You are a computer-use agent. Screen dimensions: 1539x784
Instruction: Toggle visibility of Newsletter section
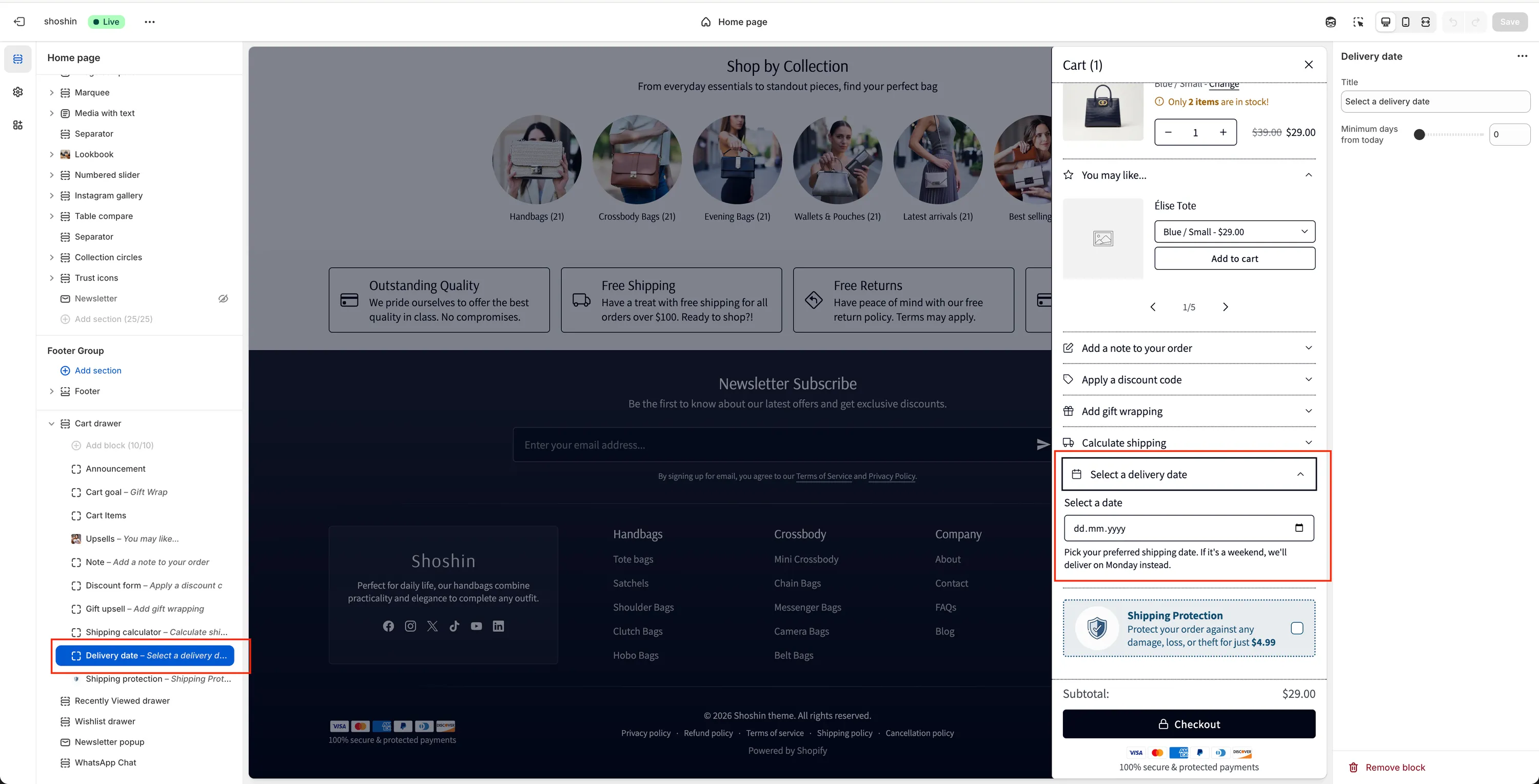click(x=223, y=298)
